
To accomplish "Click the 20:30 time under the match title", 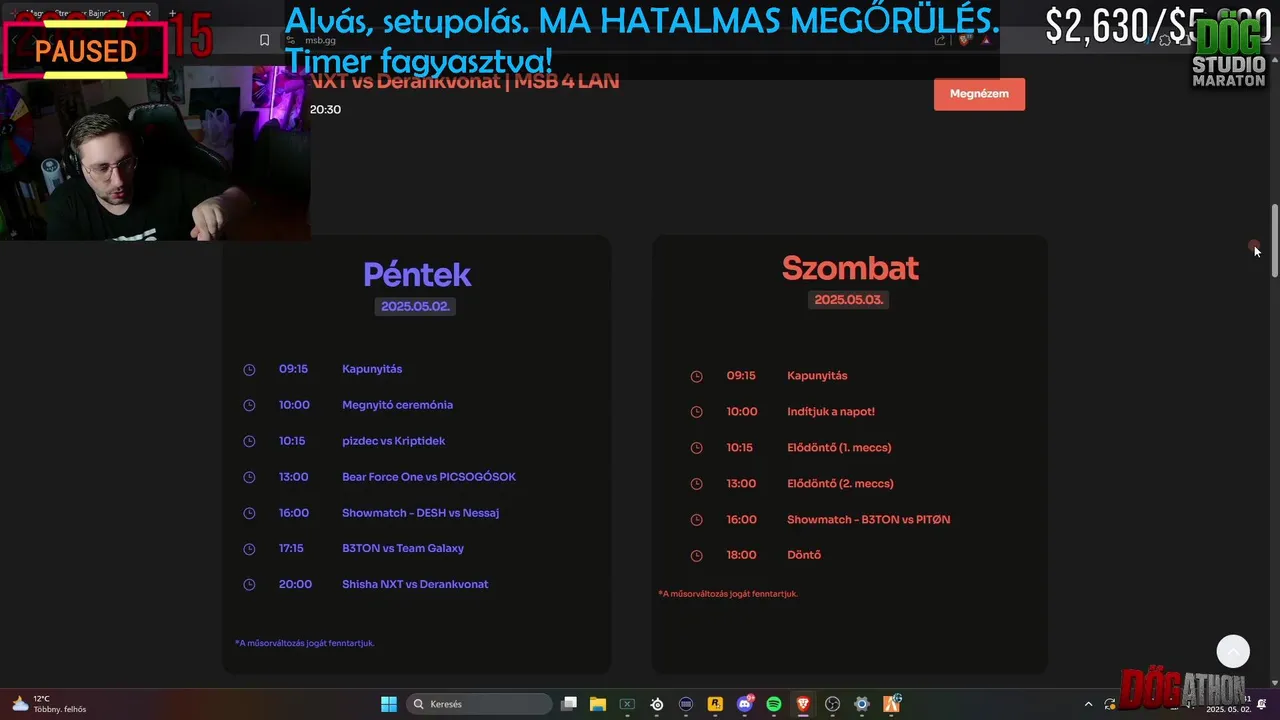I will click(325, 110).
